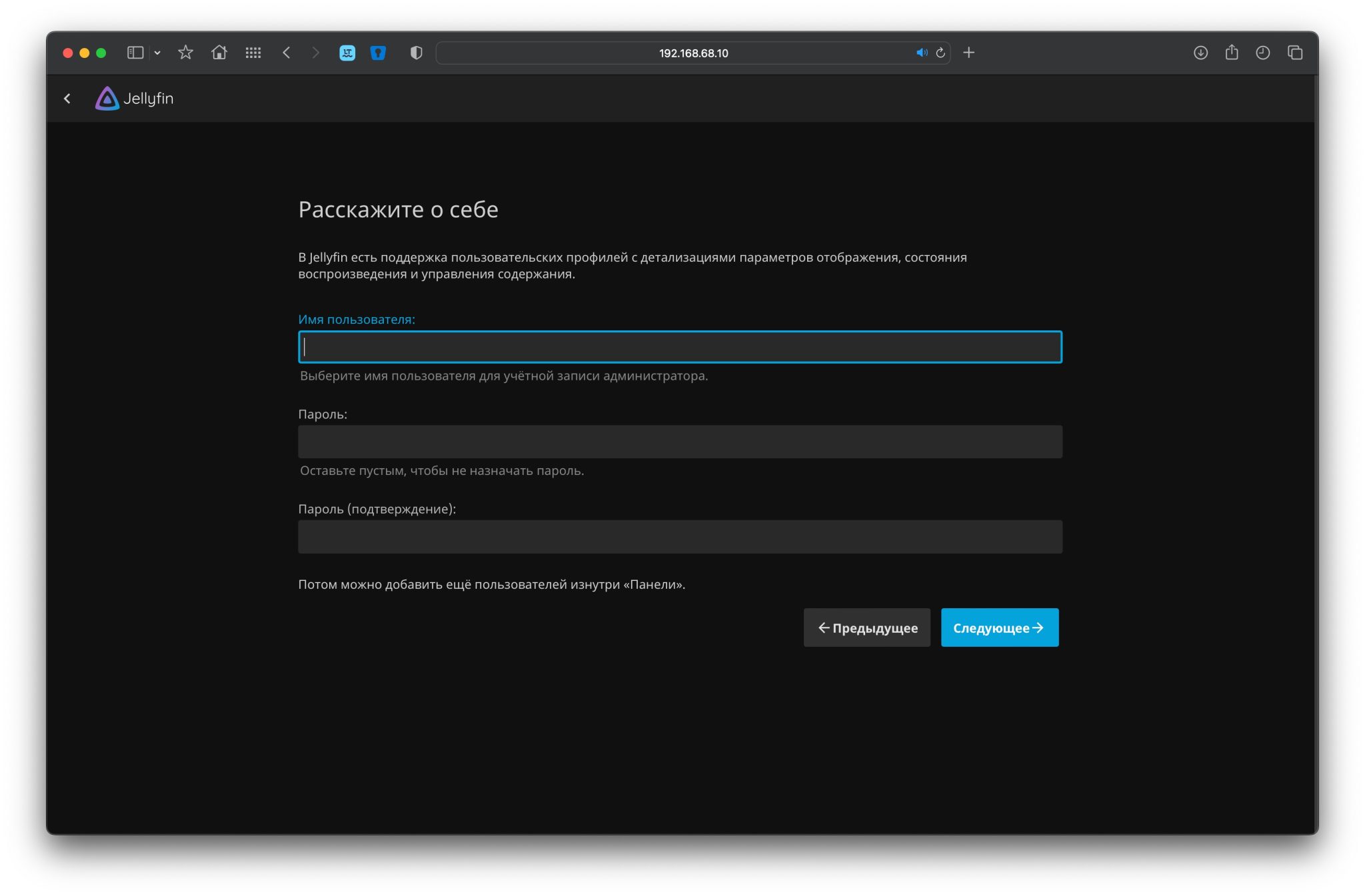Open sidebar options dropdown chevron
Image resolution: width=1365 pixels, height=896 pixels.
tap(157, 53)
